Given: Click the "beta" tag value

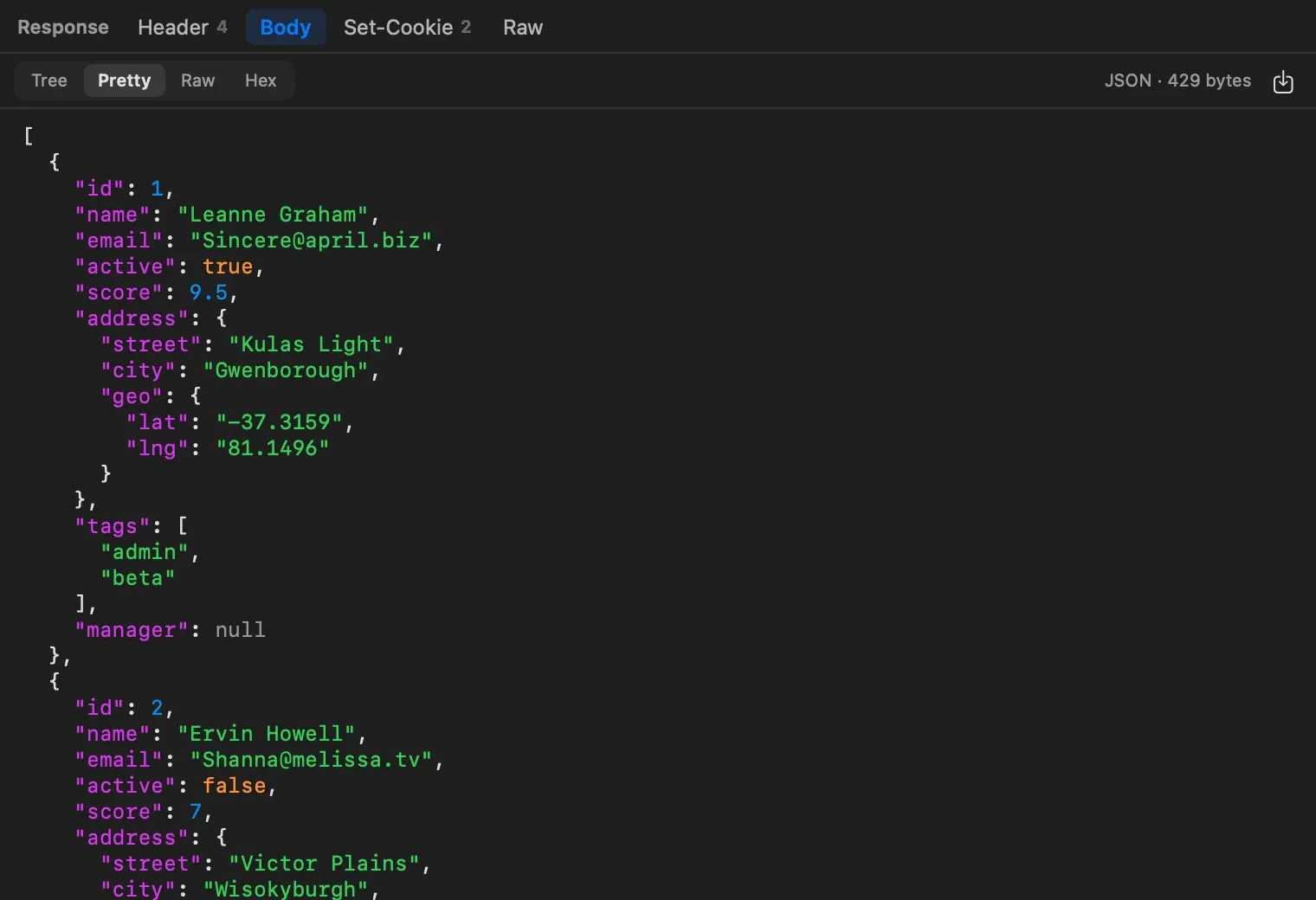Looking at the screenshot, I should pyautogui.click(x=139, y=578).
